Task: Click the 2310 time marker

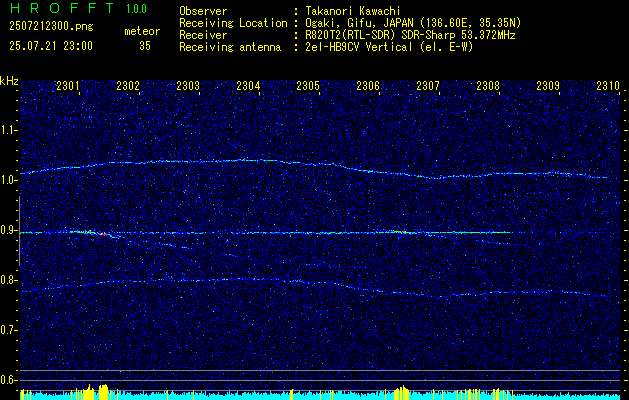Action: coord(608,85)
